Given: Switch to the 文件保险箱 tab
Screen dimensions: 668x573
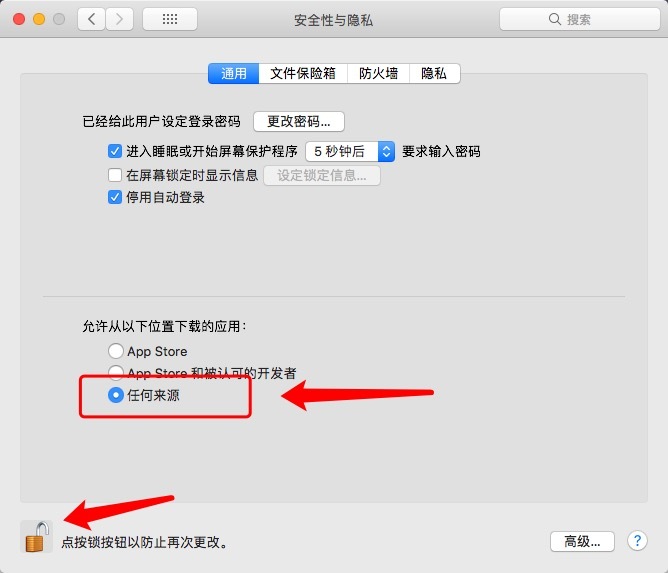Looking at the screenshot, I should (x=303, y=73).
